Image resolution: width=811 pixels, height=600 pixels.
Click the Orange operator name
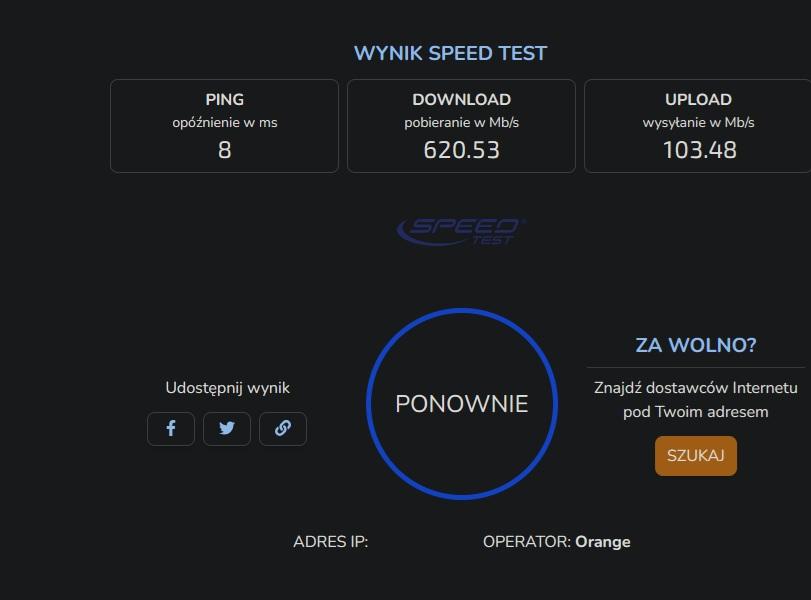tap(603, 542)
